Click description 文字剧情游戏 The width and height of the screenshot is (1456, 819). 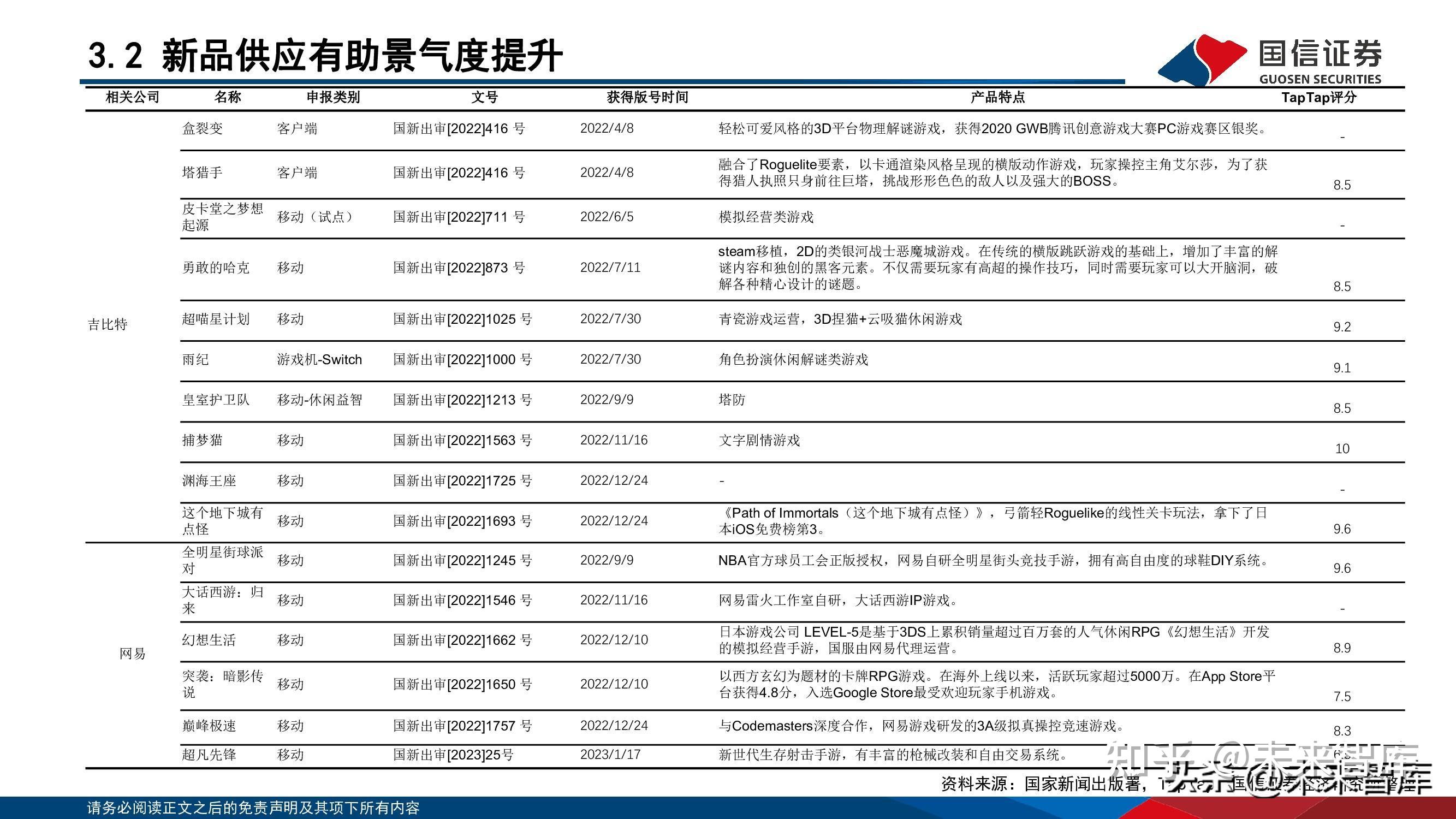point(759,440)
